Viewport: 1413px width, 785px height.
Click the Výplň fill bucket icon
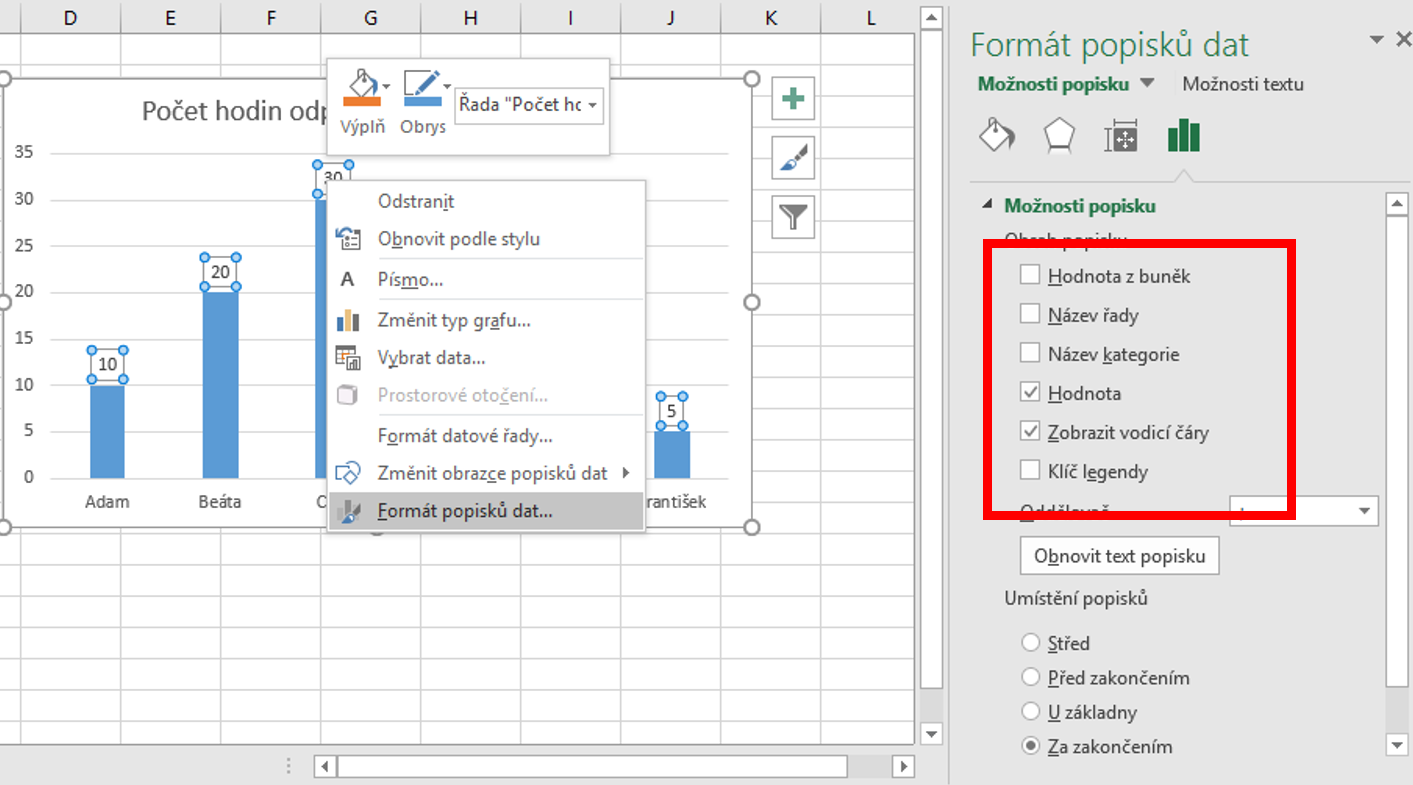(x=361, y=87)
